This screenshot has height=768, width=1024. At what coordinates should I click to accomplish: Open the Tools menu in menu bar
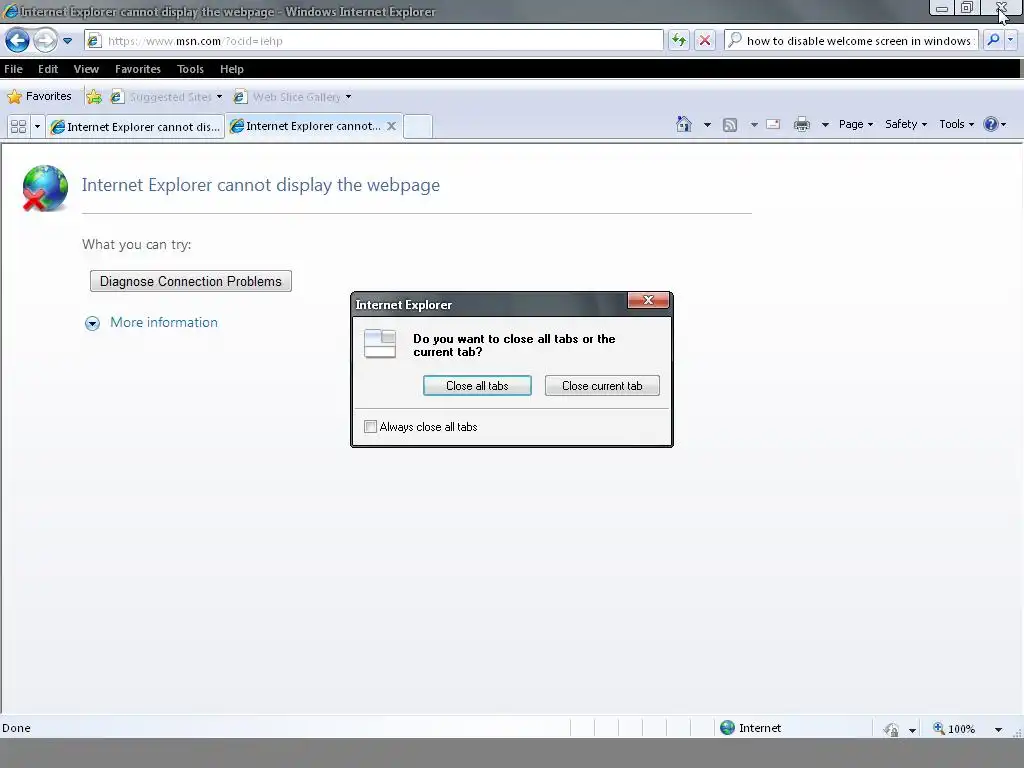tap(190, 69)
